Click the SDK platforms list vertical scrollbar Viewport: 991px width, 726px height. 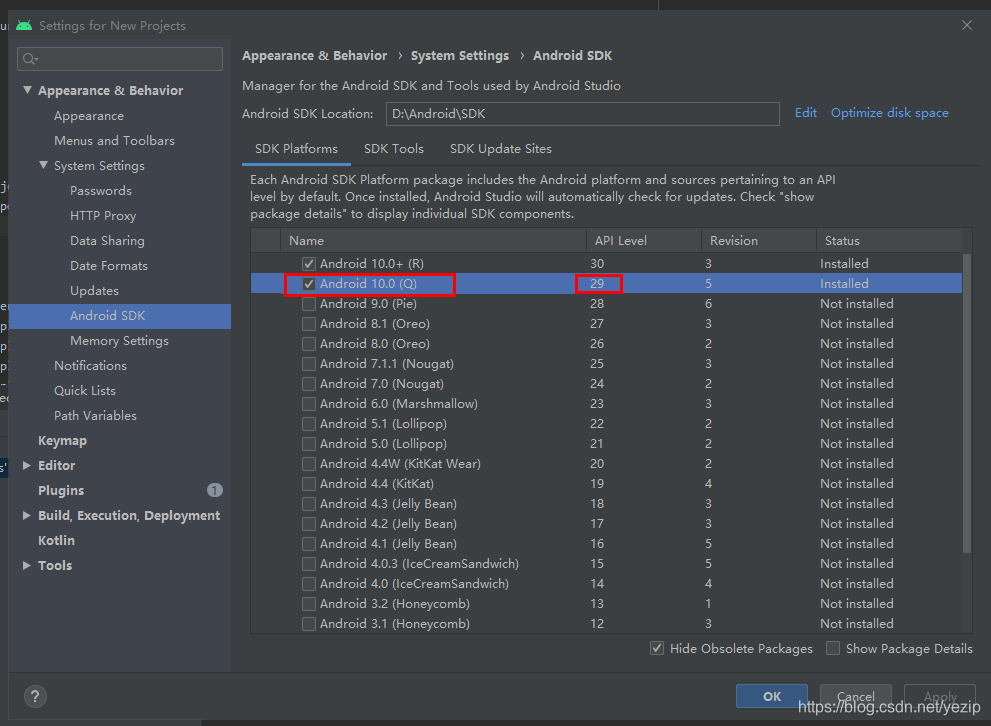[x=966, y=403]
